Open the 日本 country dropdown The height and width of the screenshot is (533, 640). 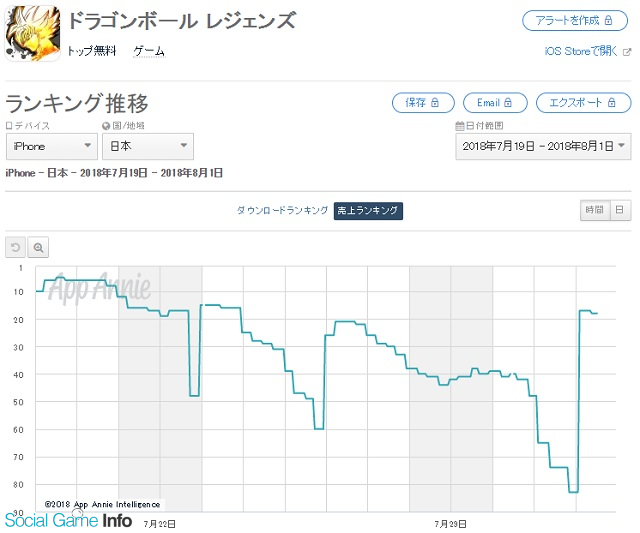(148, 146)
